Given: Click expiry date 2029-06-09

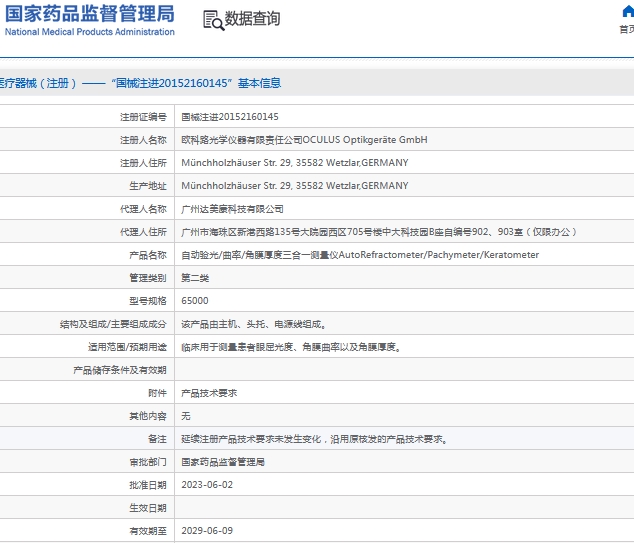Looking at the screenshot, I should coord(207,530).
